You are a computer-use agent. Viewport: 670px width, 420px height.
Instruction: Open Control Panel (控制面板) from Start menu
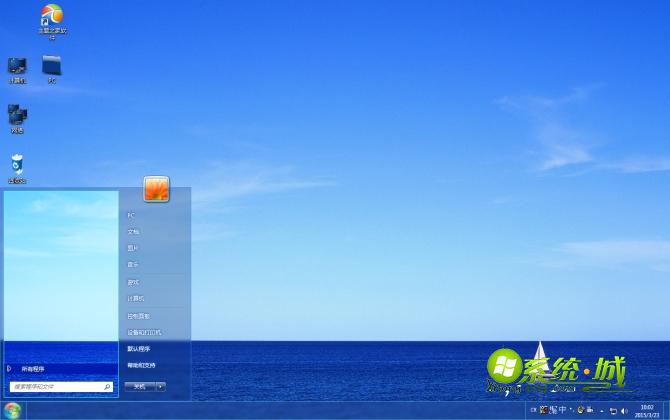pos(138,315)
